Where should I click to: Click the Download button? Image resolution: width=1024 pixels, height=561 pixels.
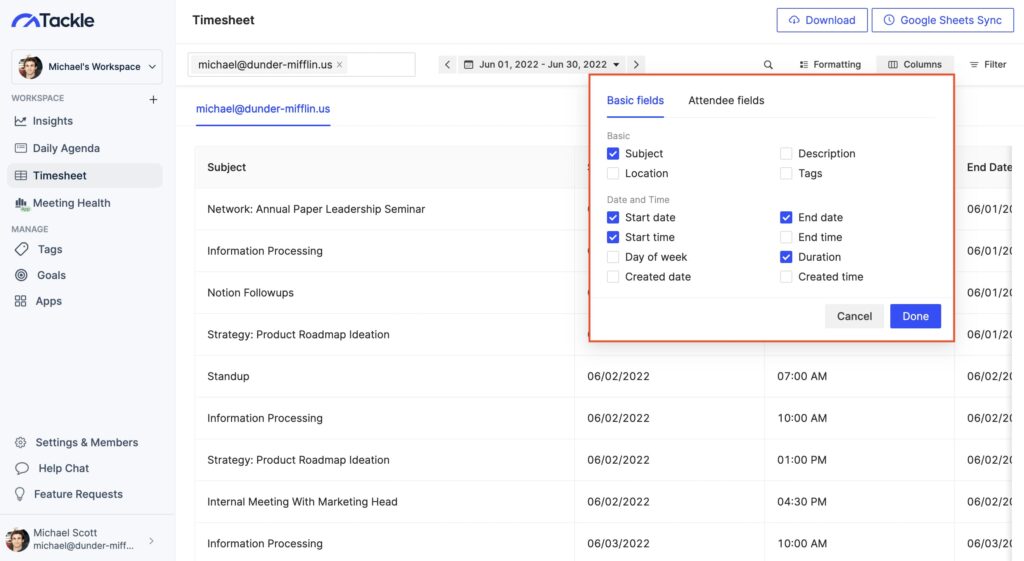[x=822, y=20]
